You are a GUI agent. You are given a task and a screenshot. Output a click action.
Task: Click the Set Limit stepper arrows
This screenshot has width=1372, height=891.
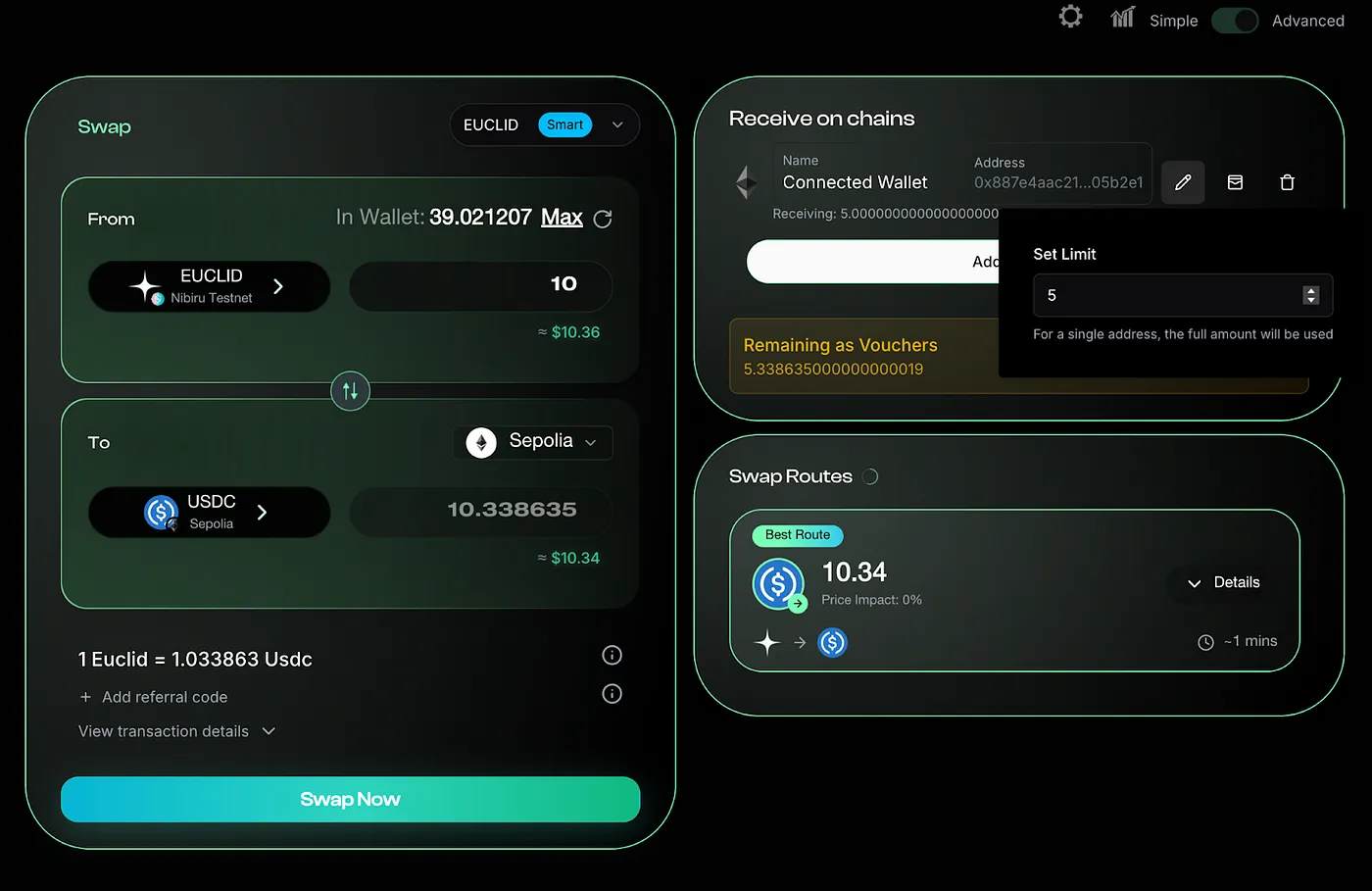pos(1310,295)
